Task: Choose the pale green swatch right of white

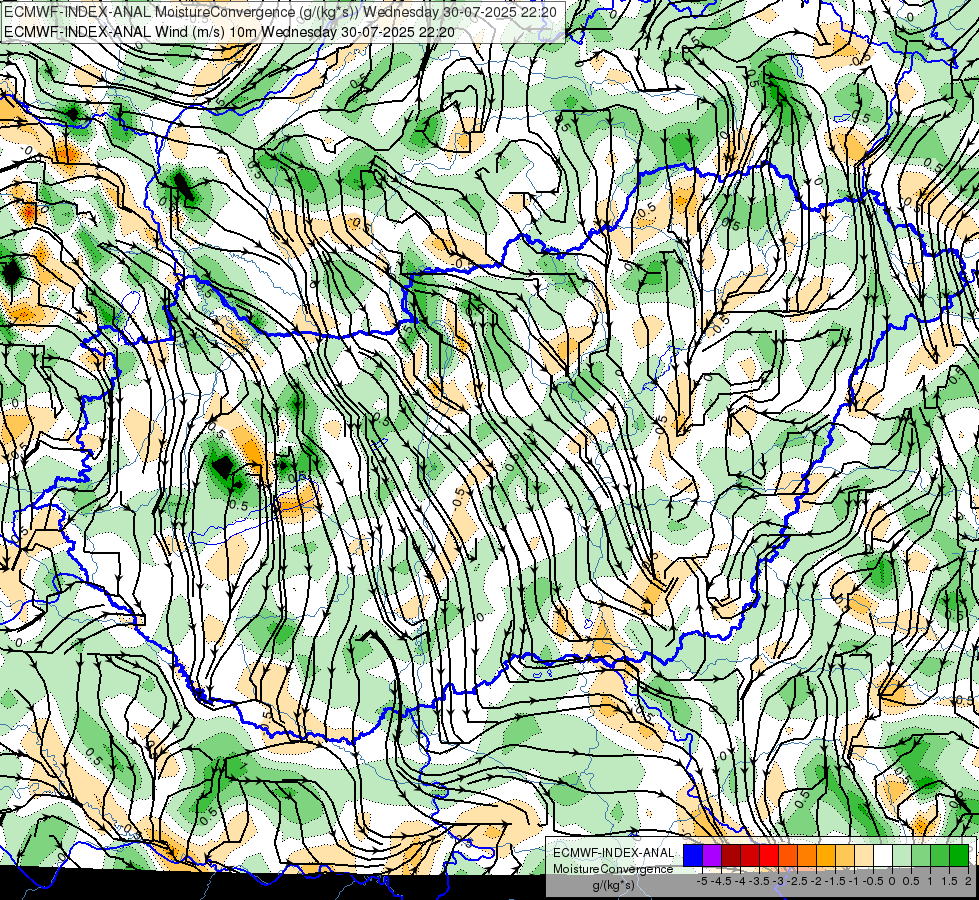Action: pos(902,855)
